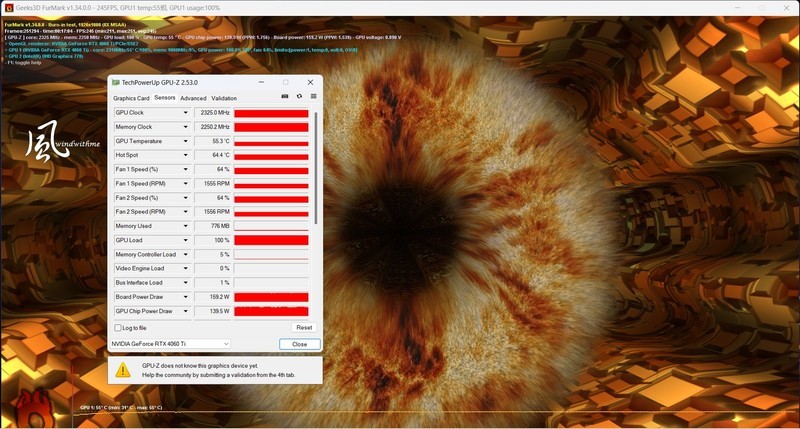Click the GPU-Z refresh icon
This screenshot has width=800, height=429.
(x=299, y=96)
